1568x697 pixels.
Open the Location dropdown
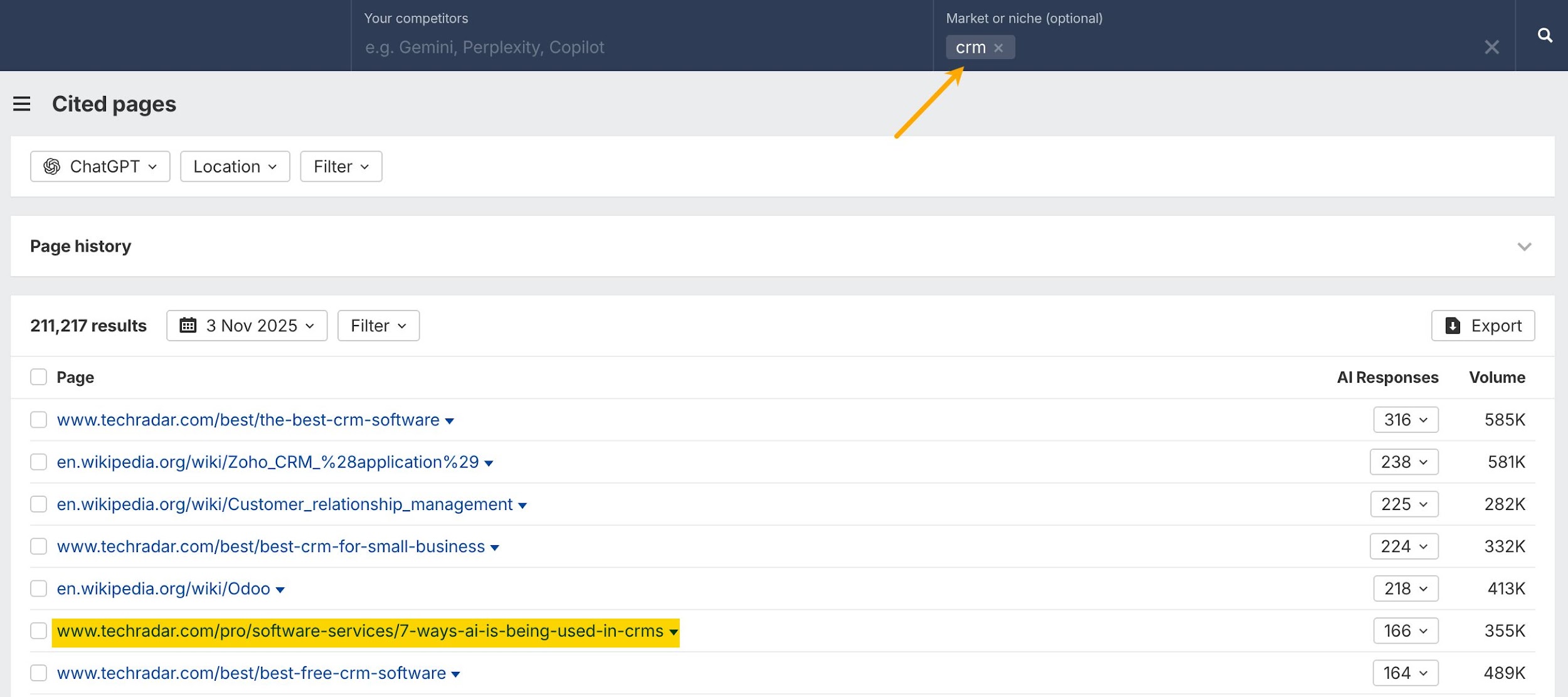pyautogui.click(x=235, y=166)
